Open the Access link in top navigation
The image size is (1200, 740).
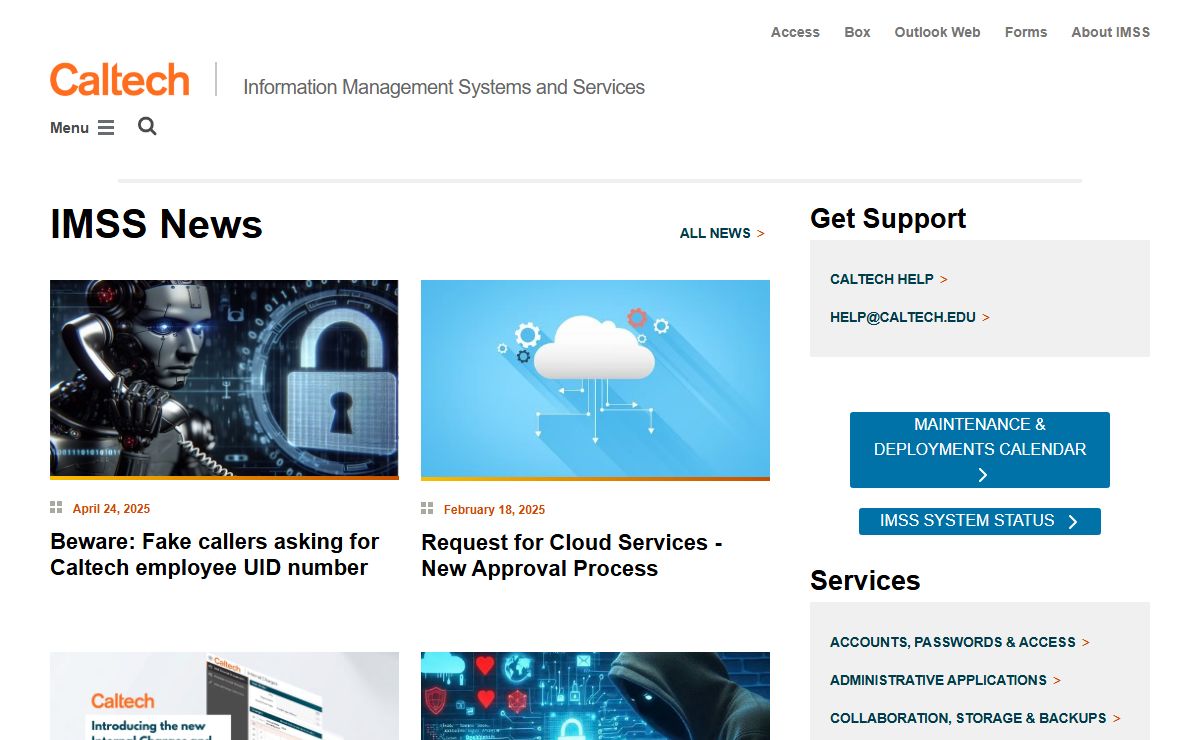pyautogui.click(x=795, y=32)
